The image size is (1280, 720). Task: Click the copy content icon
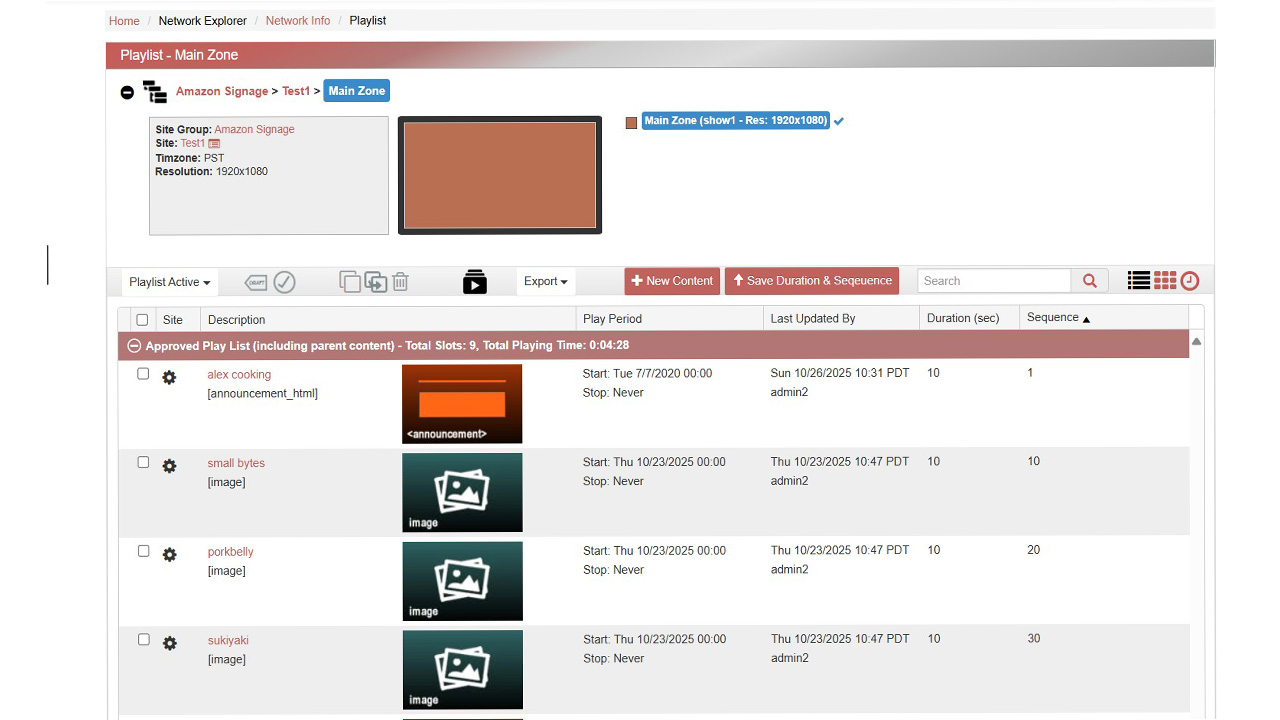[x=350, y=282]
